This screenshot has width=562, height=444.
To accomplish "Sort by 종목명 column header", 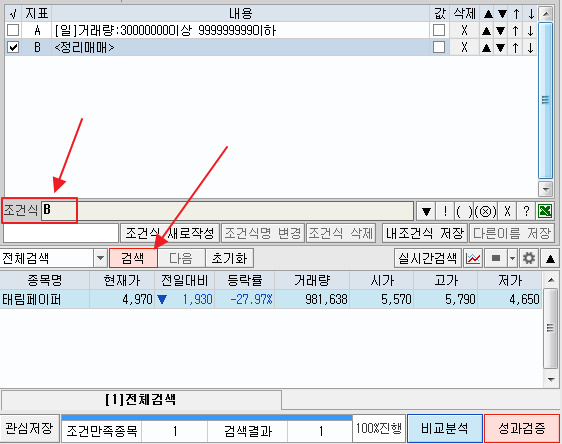I will click(x=45, y=280).
